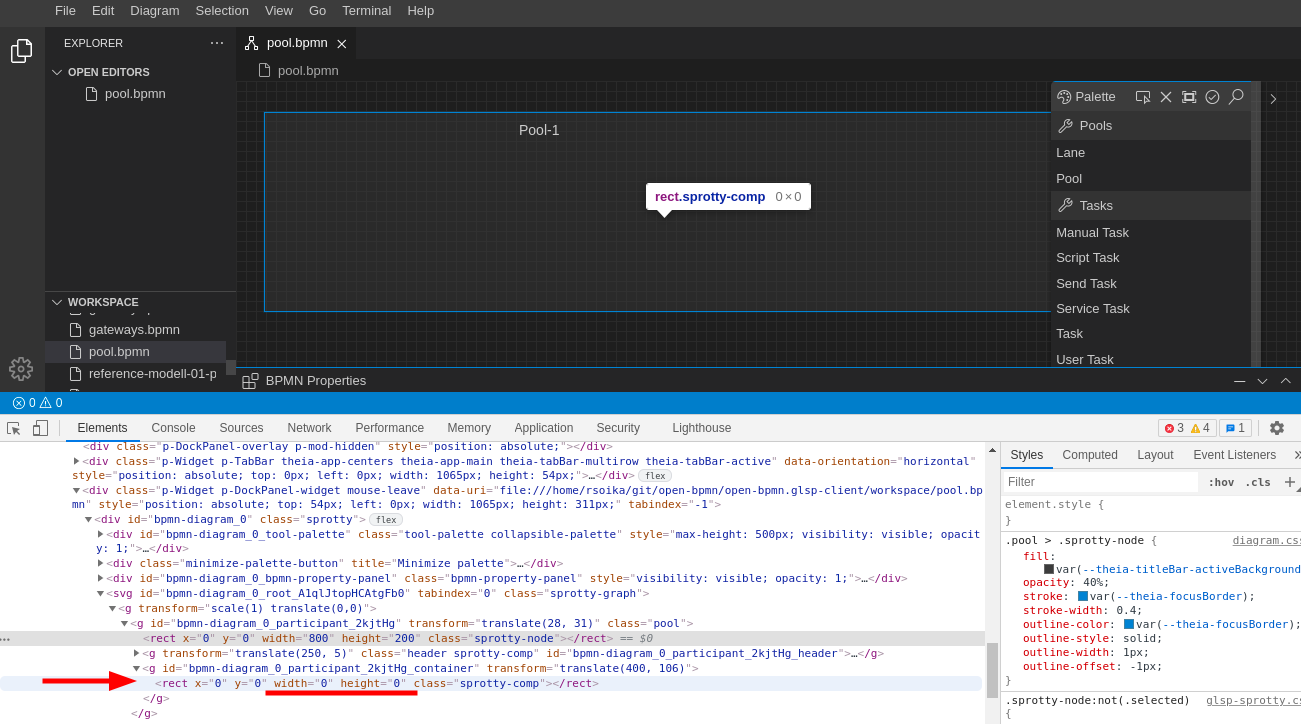Close the pool.bpmn editor tab
Screen dimensions: 1301x724
(x=341, y=44)
